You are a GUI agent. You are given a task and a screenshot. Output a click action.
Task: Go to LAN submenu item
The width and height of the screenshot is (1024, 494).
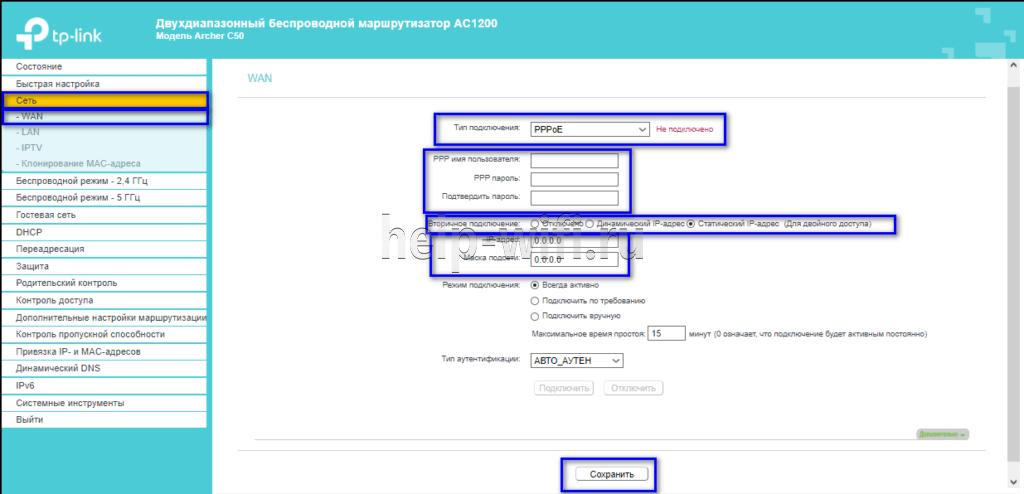click(32, 131)
